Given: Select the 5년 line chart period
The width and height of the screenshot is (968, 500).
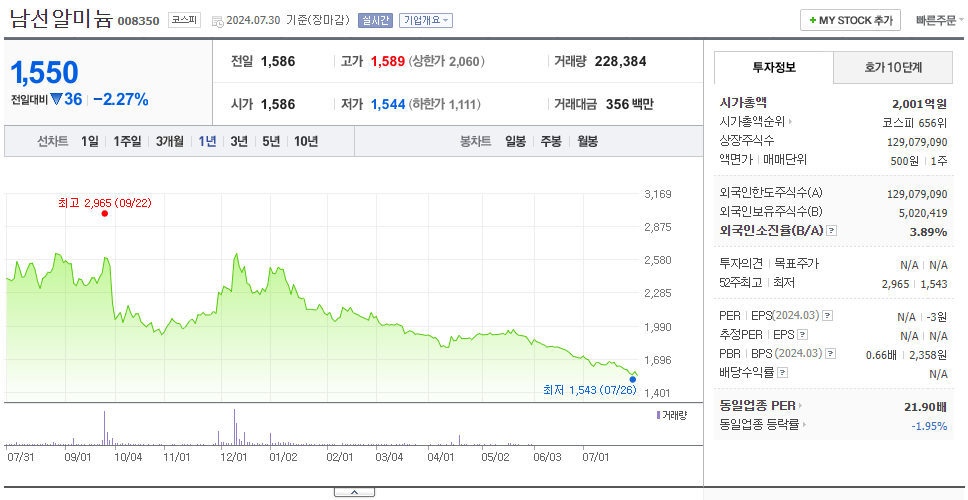Looking at the screenshot, I should 271,141.
